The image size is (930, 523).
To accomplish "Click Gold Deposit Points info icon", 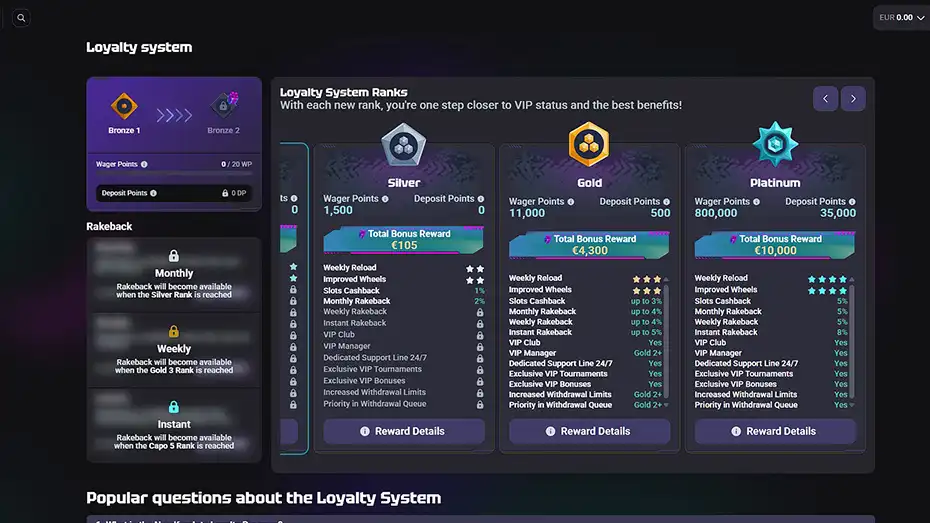I will click(666, 202).
